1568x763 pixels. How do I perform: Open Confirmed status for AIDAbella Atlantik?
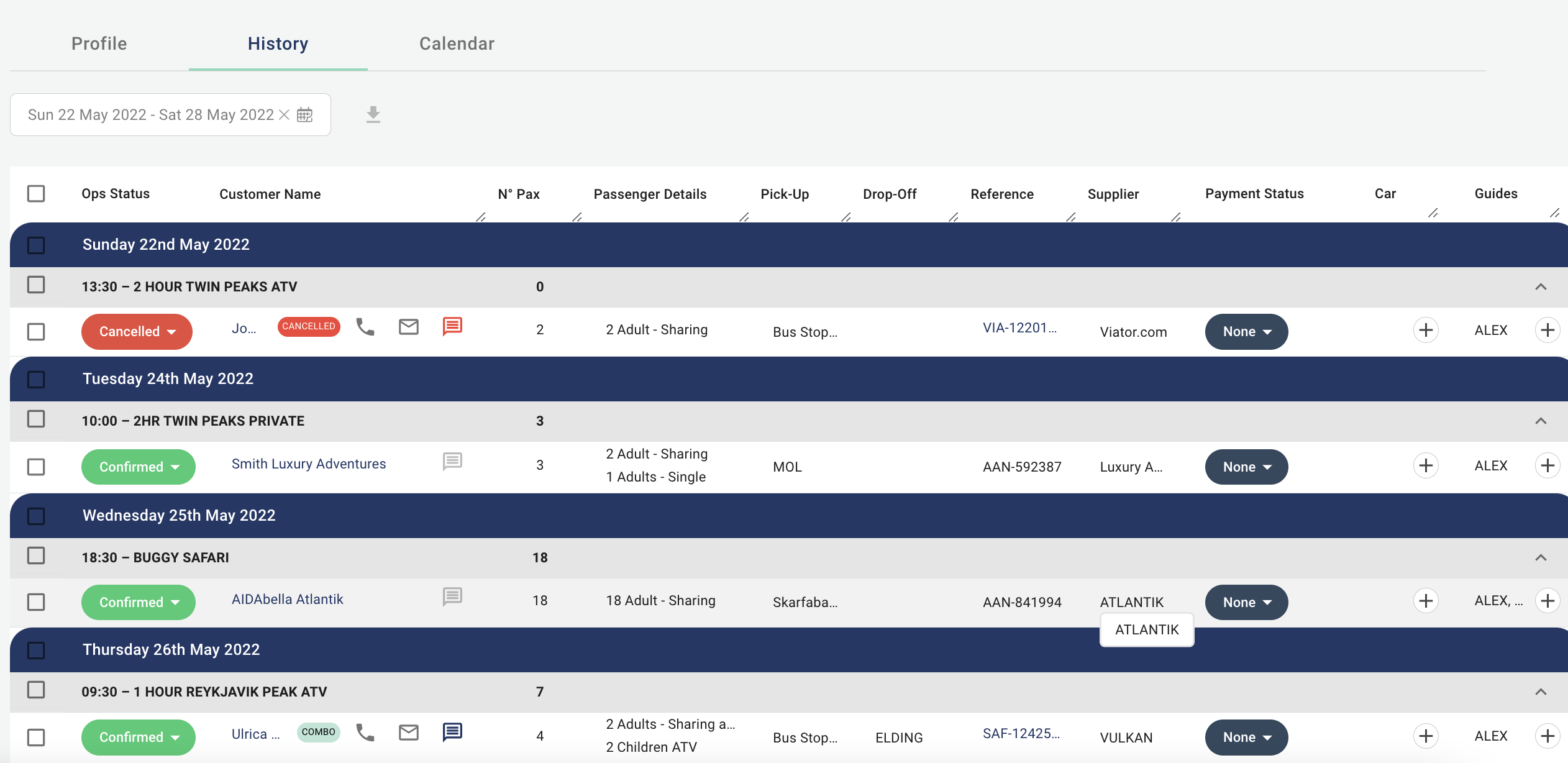click(x=139, y=602)
